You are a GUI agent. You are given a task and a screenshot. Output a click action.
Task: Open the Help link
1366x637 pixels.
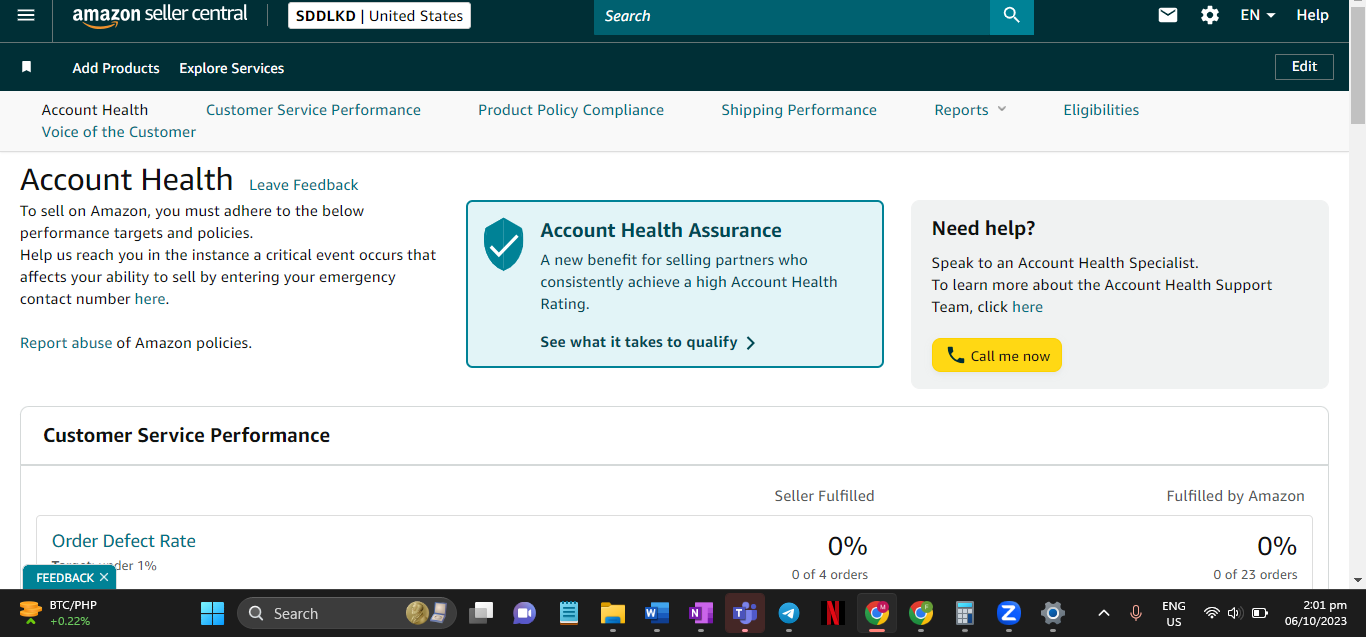tap(1312, 15)
